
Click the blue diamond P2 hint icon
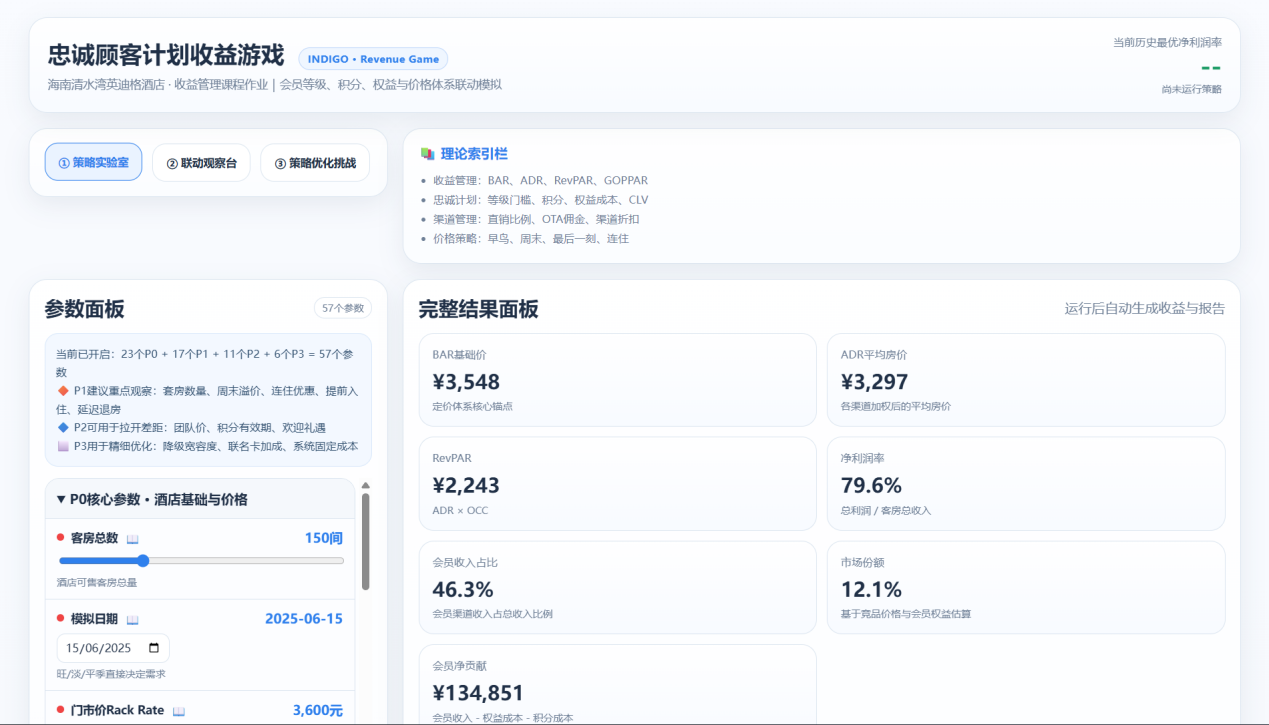pos(63,428)
